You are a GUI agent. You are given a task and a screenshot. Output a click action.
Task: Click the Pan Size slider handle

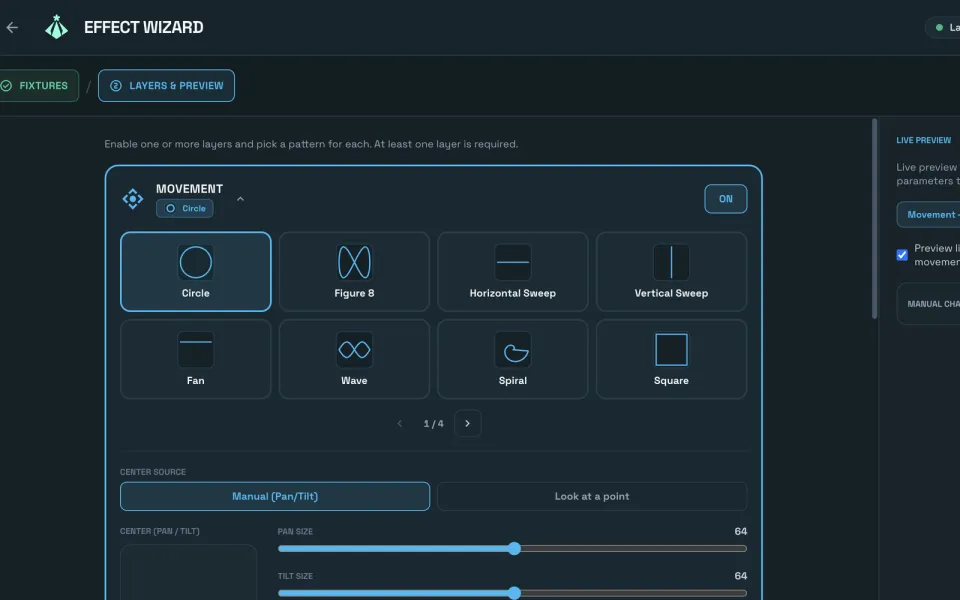coord(514,549)
